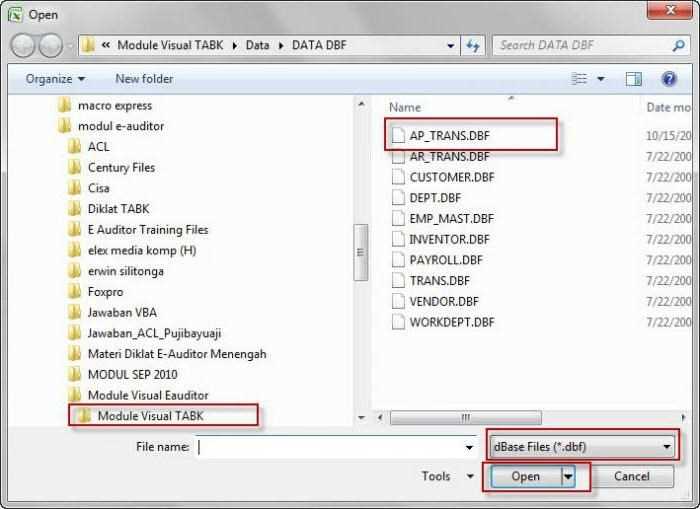Click the folder tree scroll down arrow

click(x=362, y=418)
